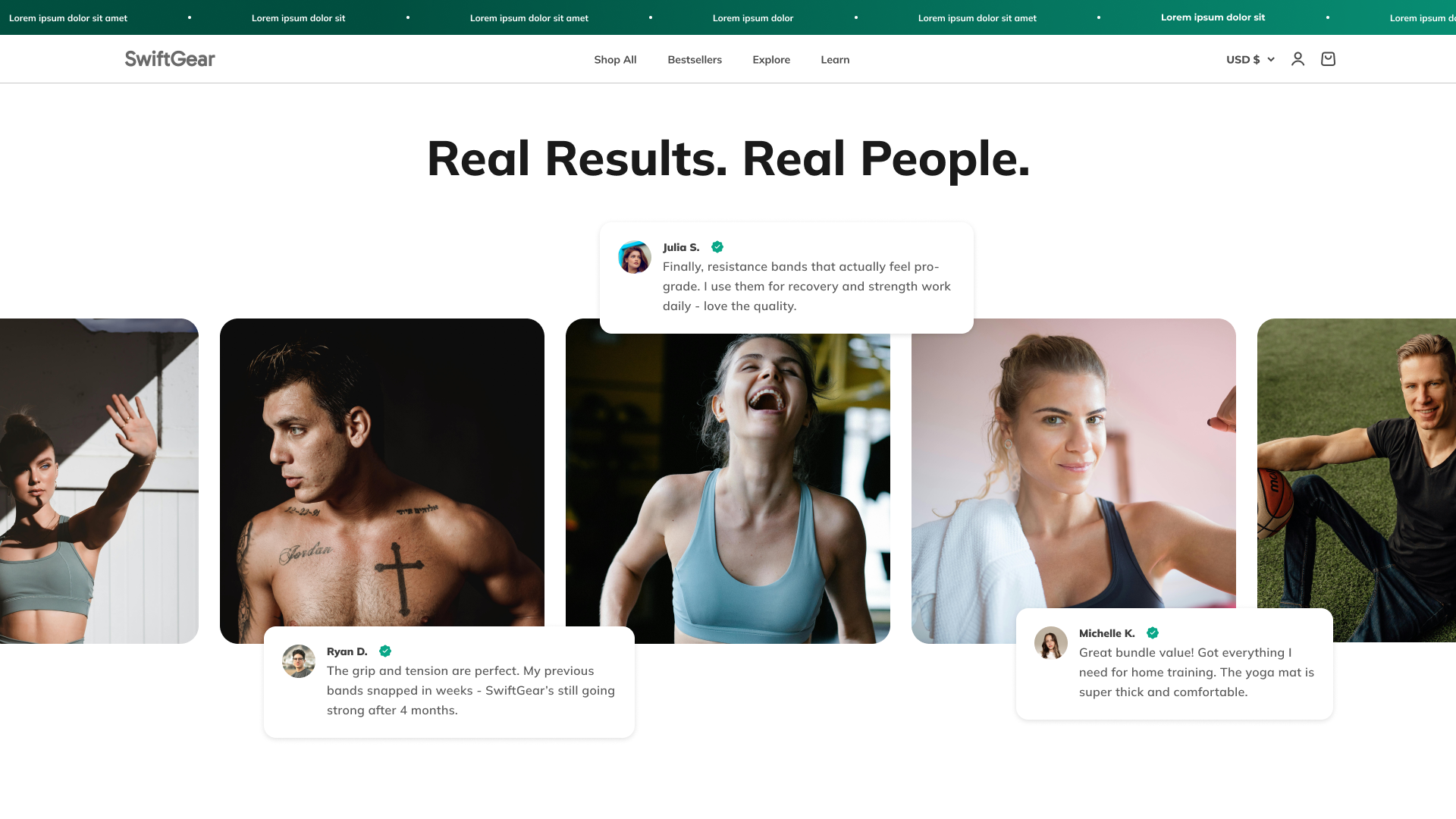The width and height of the screenshot is (1456, 819).
Task: Click Michelle K. verified badge
Action: 1153,633
